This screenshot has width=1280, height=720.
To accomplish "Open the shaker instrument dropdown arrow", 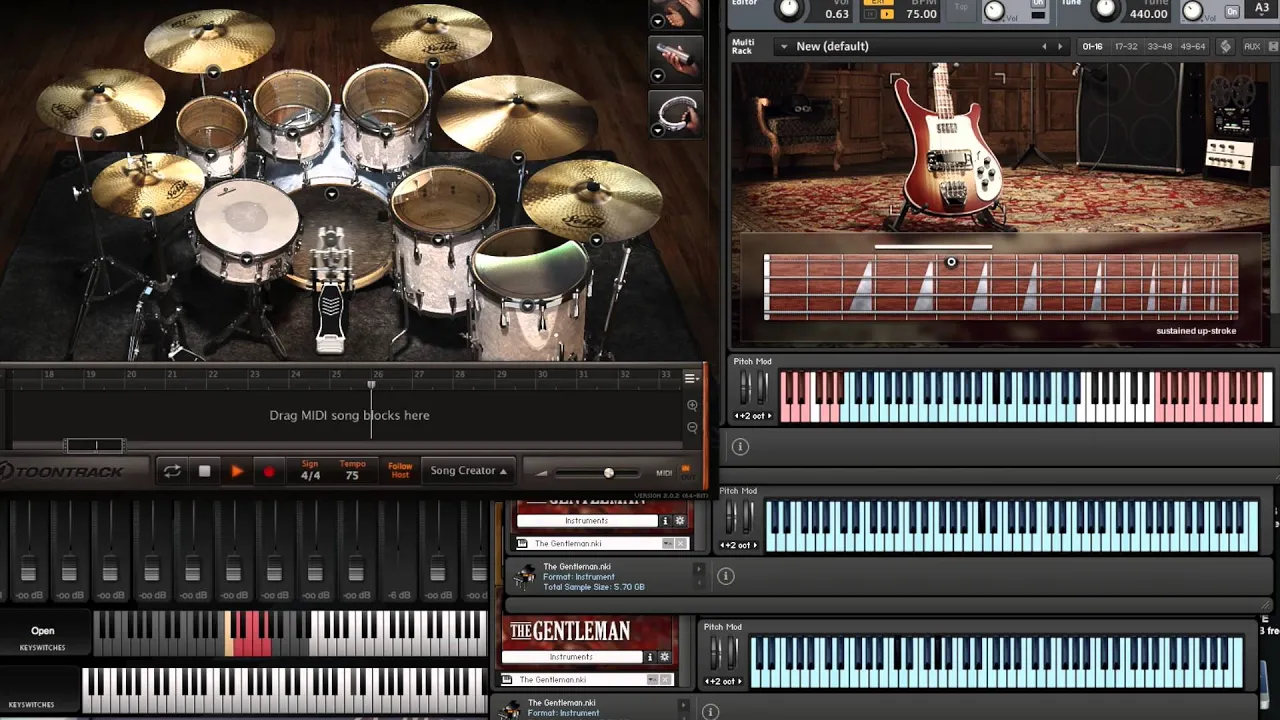I will (x=658, y=76).
